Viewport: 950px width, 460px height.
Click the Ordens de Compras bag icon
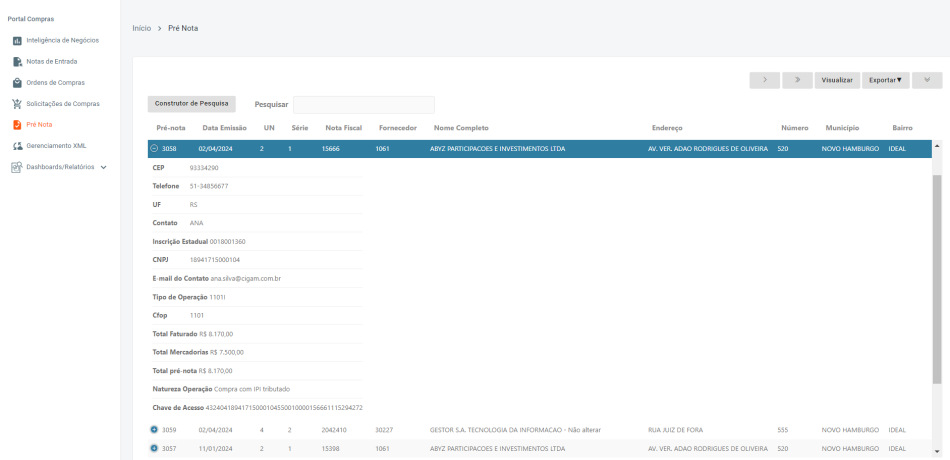pyautogui.click(x=17, y=83)
